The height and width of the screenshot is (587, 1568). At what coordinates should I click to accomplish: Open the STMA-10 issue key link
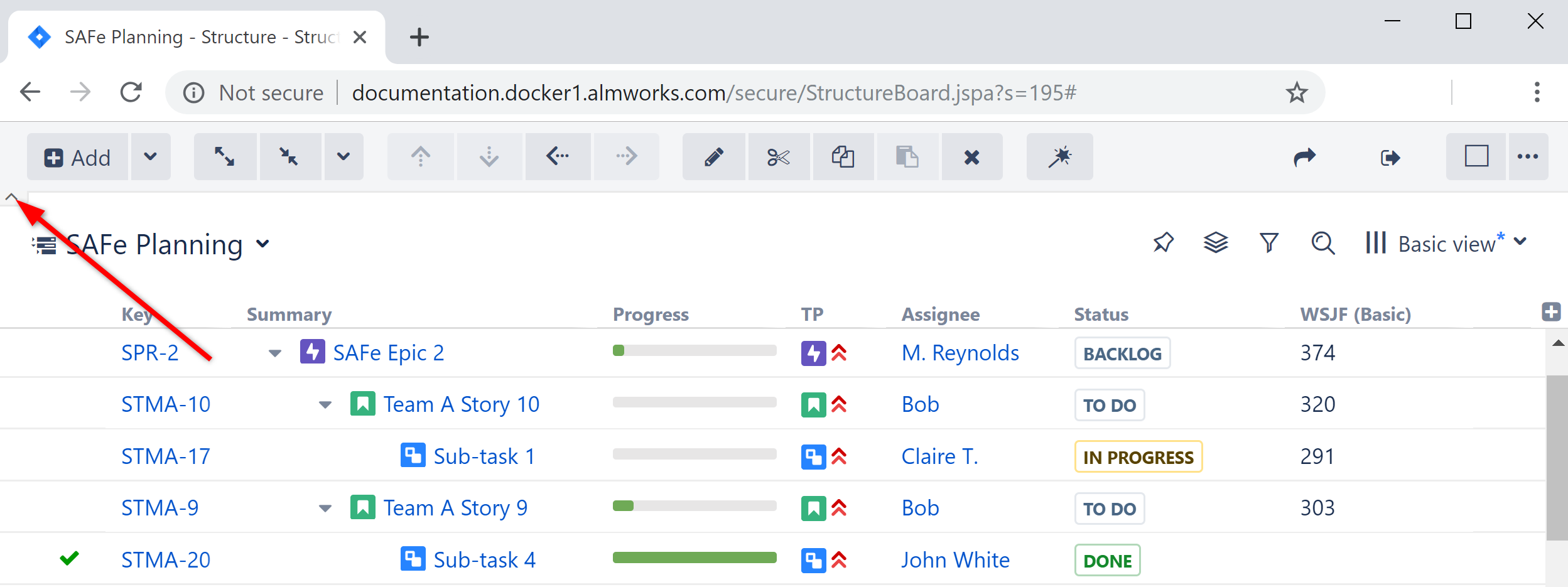pyautogui.click(x=166, y=405)
